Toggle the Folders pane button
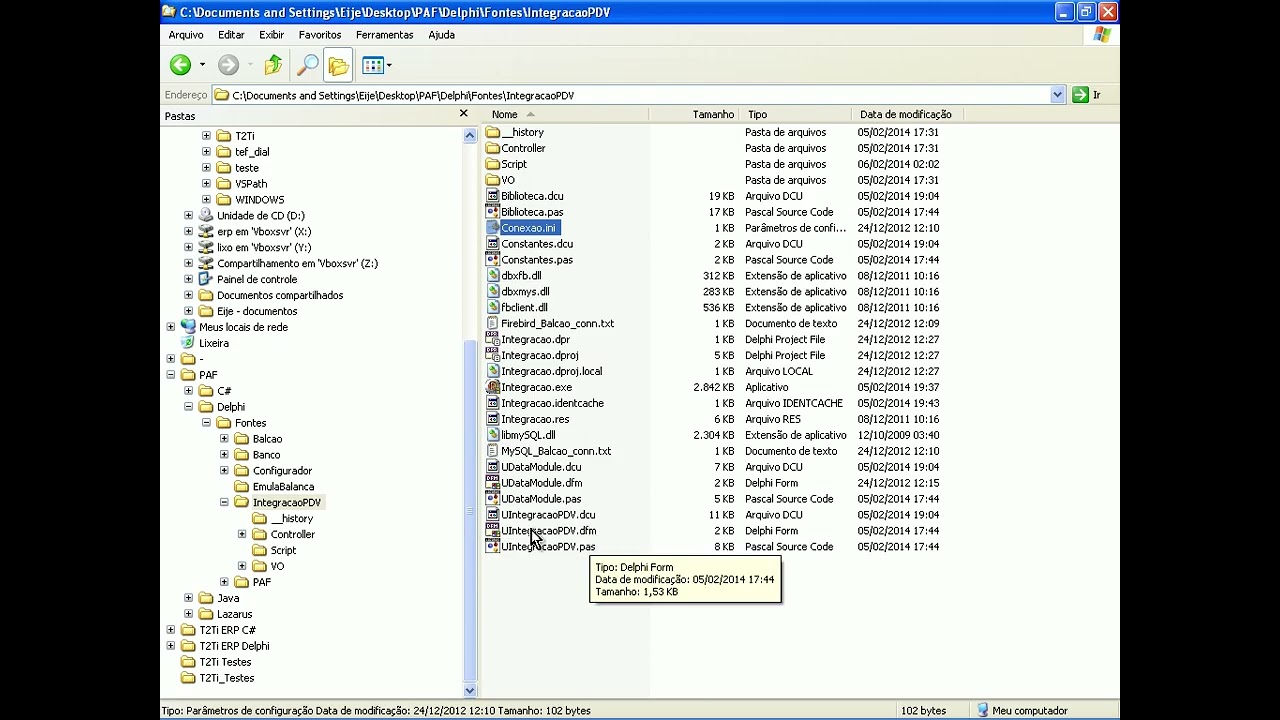The width and height of the screenshot is (1280, 720). 338,65
